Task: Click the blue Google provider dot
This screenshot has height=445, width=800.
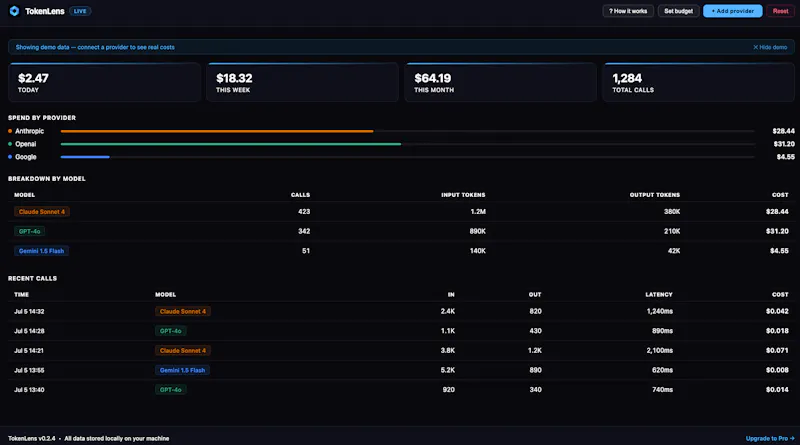Action: tap(10, 157)
